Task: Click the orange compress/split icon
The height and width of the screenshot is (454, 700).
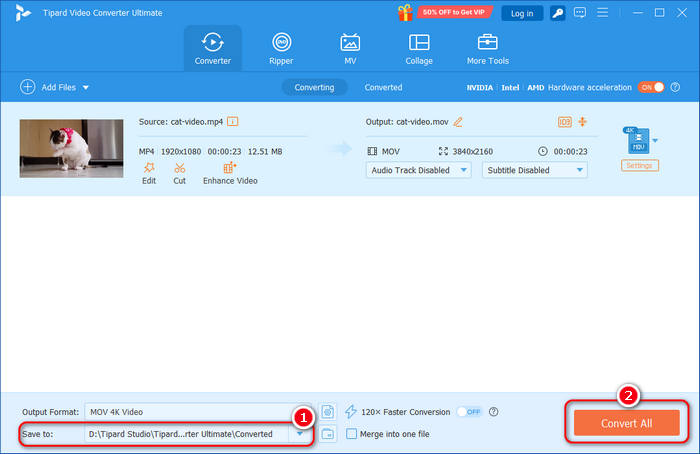Action: coord(583,121)
